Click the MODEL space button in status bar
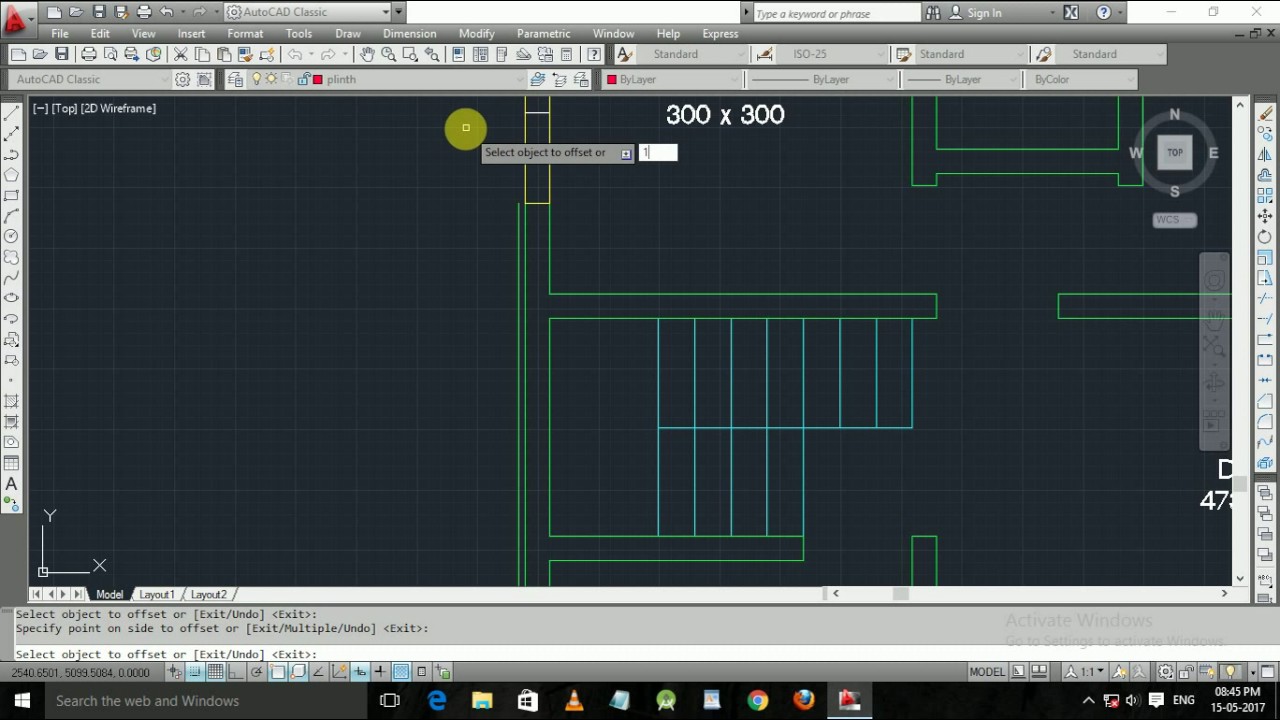The height and width of the screenshot is (720, 1280). [x=987, y=672]
